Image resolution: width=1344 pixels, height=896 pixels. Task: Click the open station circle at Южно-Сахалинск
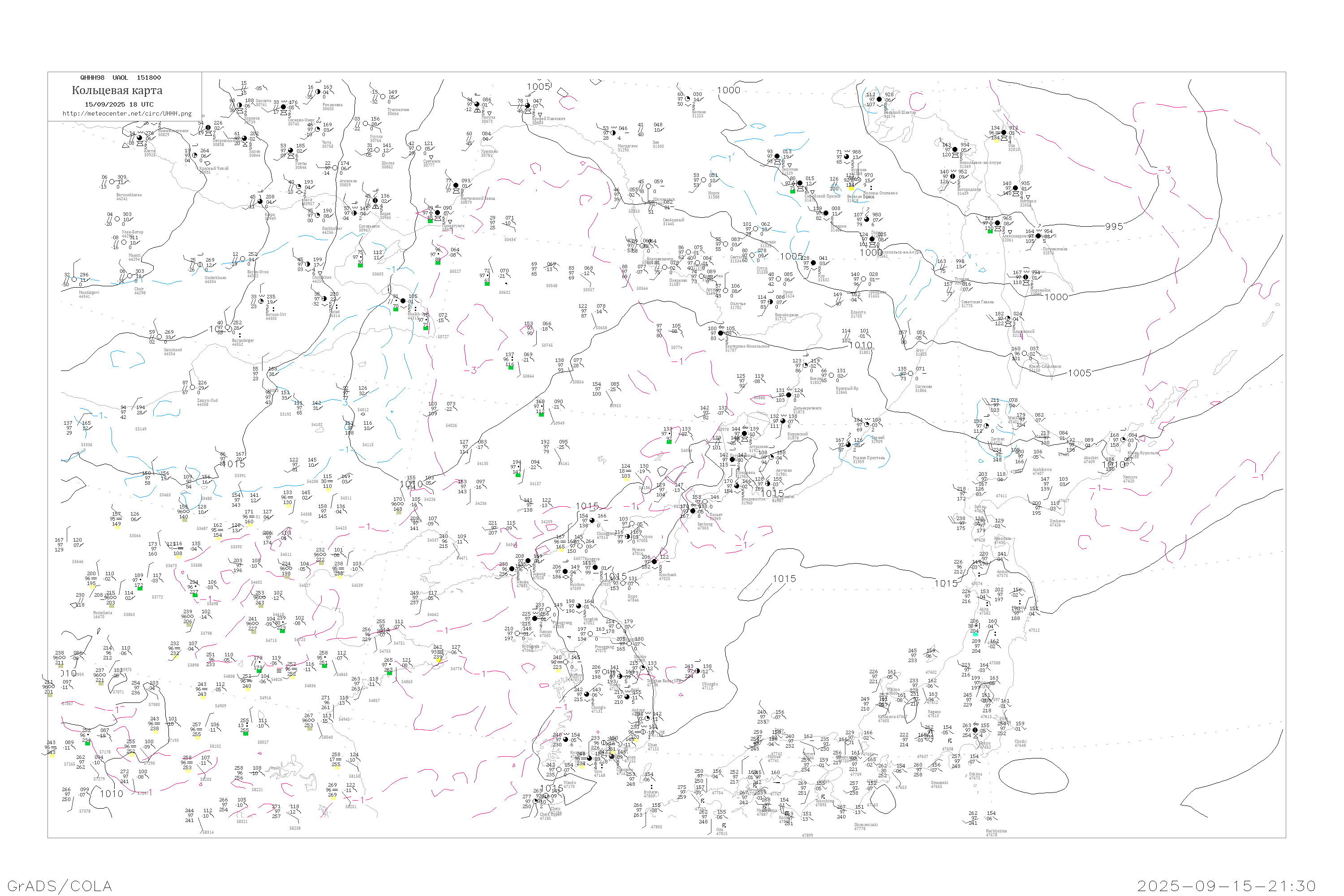pyautogui.click(x=1025, y=354)
